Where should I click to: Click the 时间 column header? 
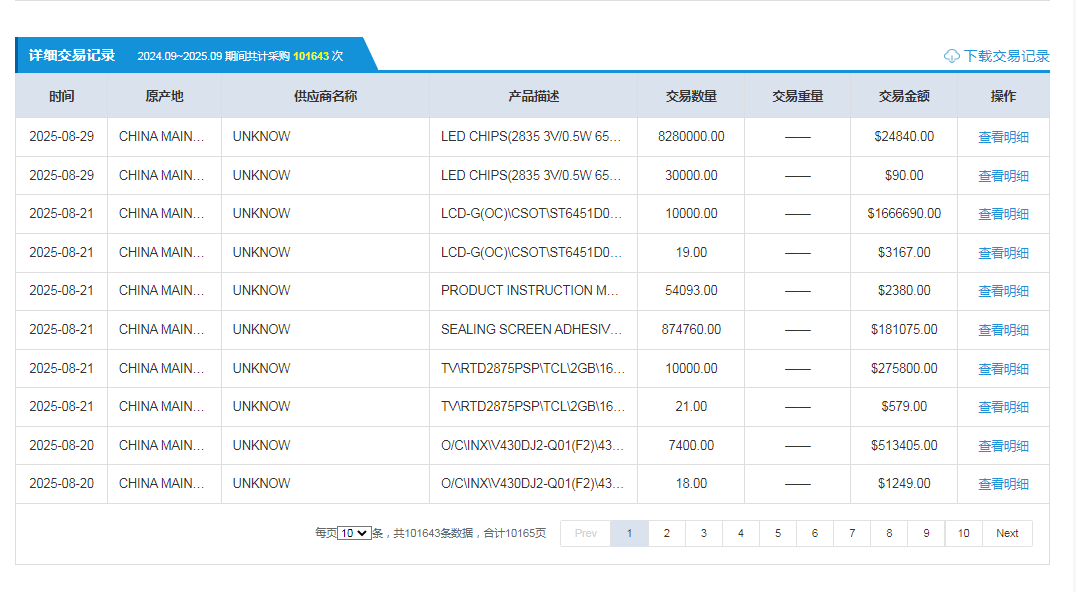[x=62, y=97]
